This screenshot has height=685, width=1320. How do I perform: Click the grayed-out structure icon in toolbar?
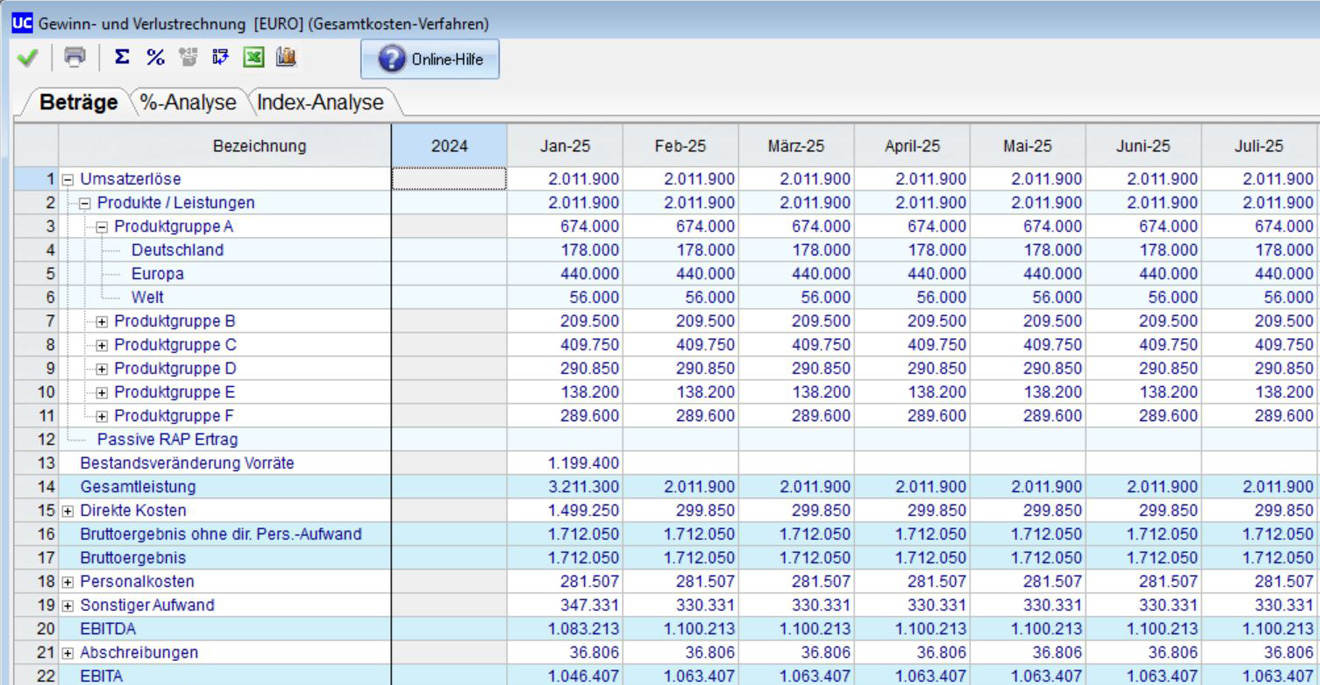[x=188, y=57]
